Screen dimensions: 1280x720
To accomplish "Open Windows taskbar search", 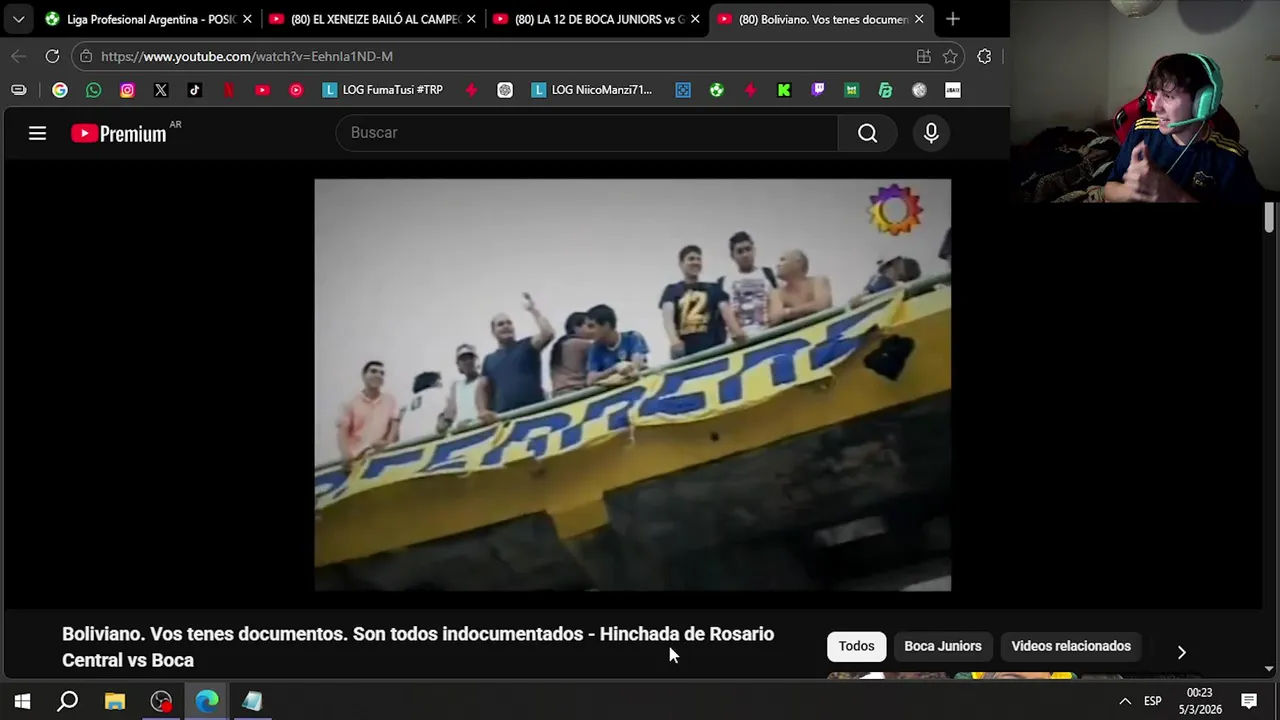I will (x=68, y=701).
